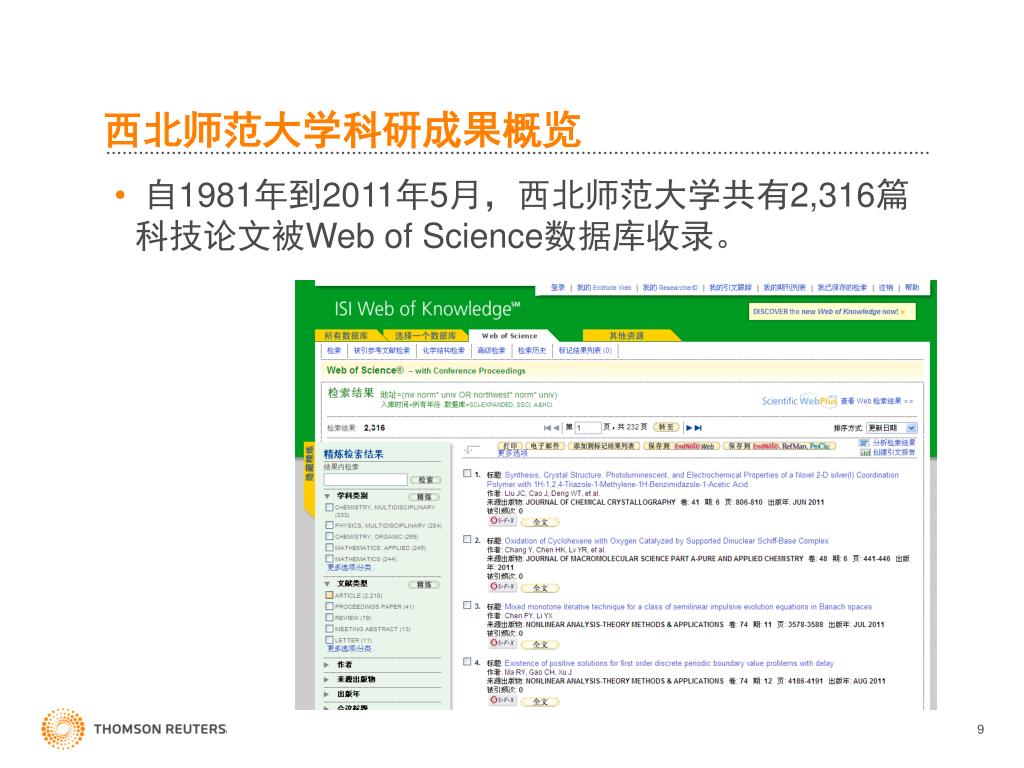This screenshot has width=1024, height=768.
Task: Collapse the 文献类型 section
Action: click(x=327, y=584)
